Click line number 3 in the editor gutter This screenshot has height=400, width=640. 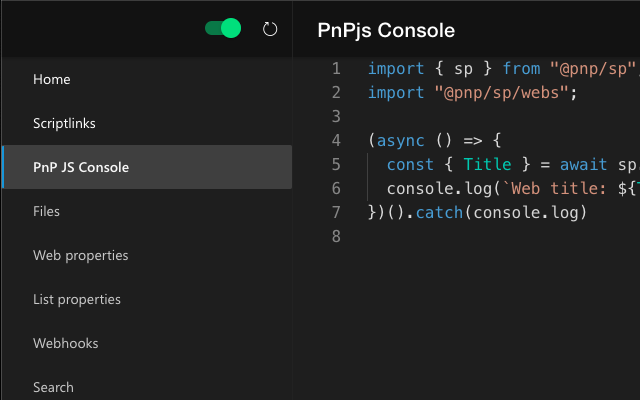336,117
